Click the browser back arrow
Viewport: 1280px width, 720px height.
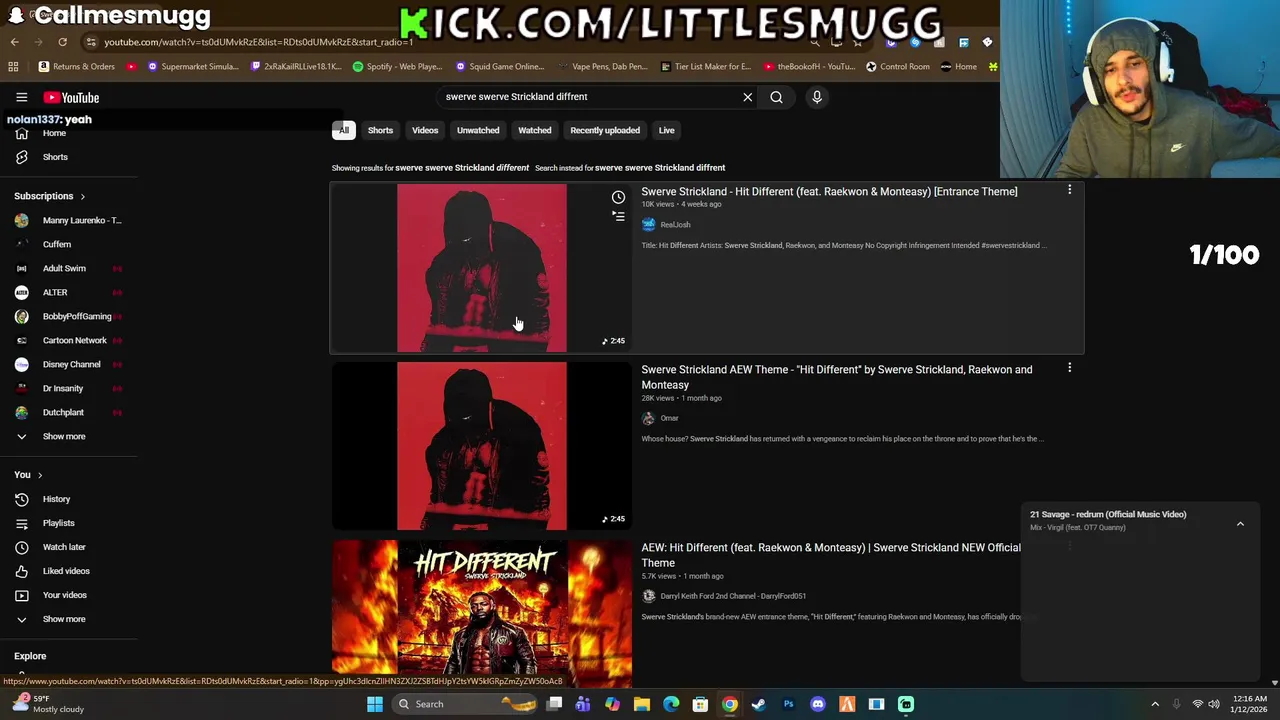(15, 42)
